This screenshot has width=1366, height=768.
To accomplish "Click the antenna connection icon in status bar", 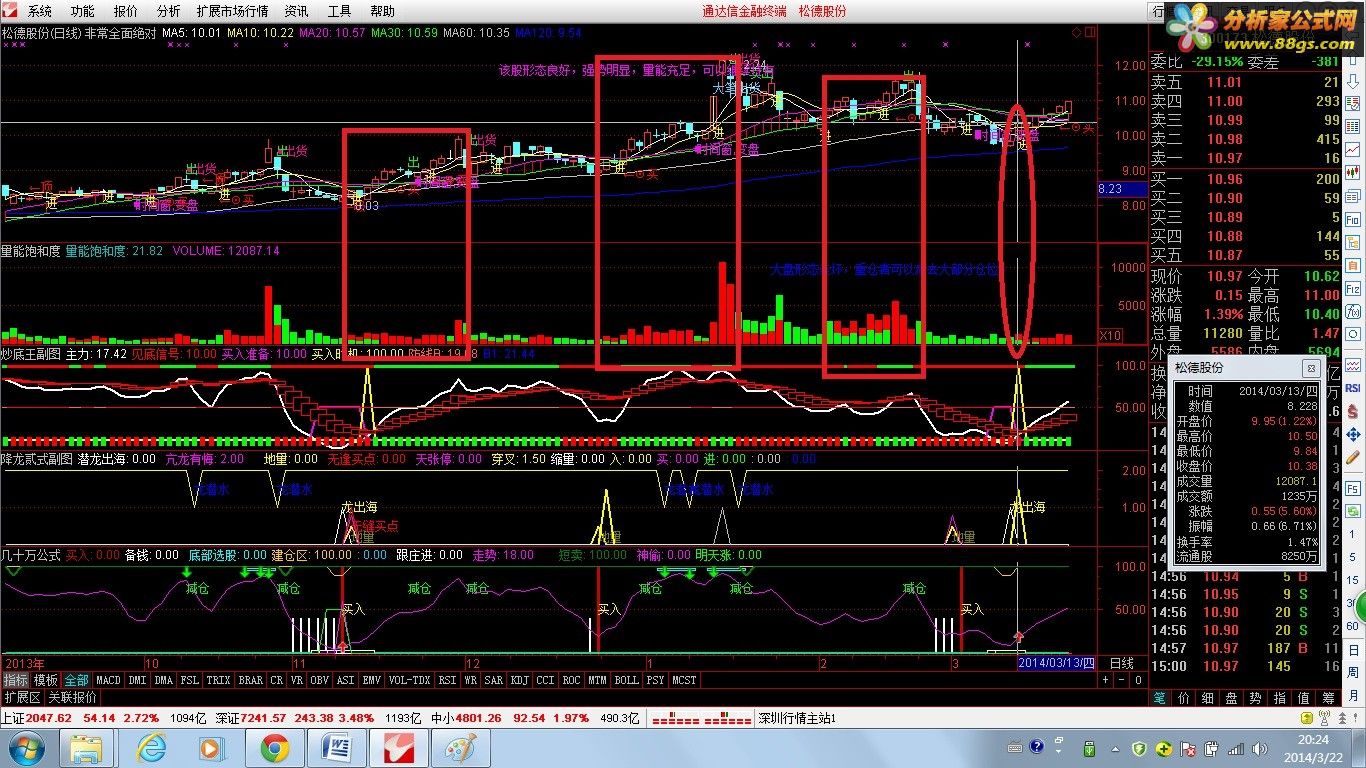I will (1324, 718).
